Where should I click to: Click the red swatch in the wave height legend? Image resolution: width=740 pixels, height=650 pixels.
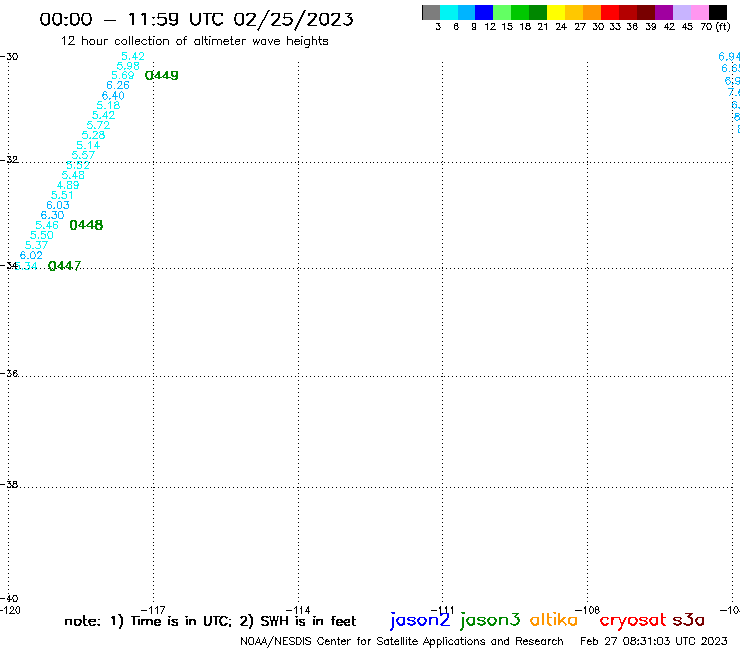click(610, 12)
